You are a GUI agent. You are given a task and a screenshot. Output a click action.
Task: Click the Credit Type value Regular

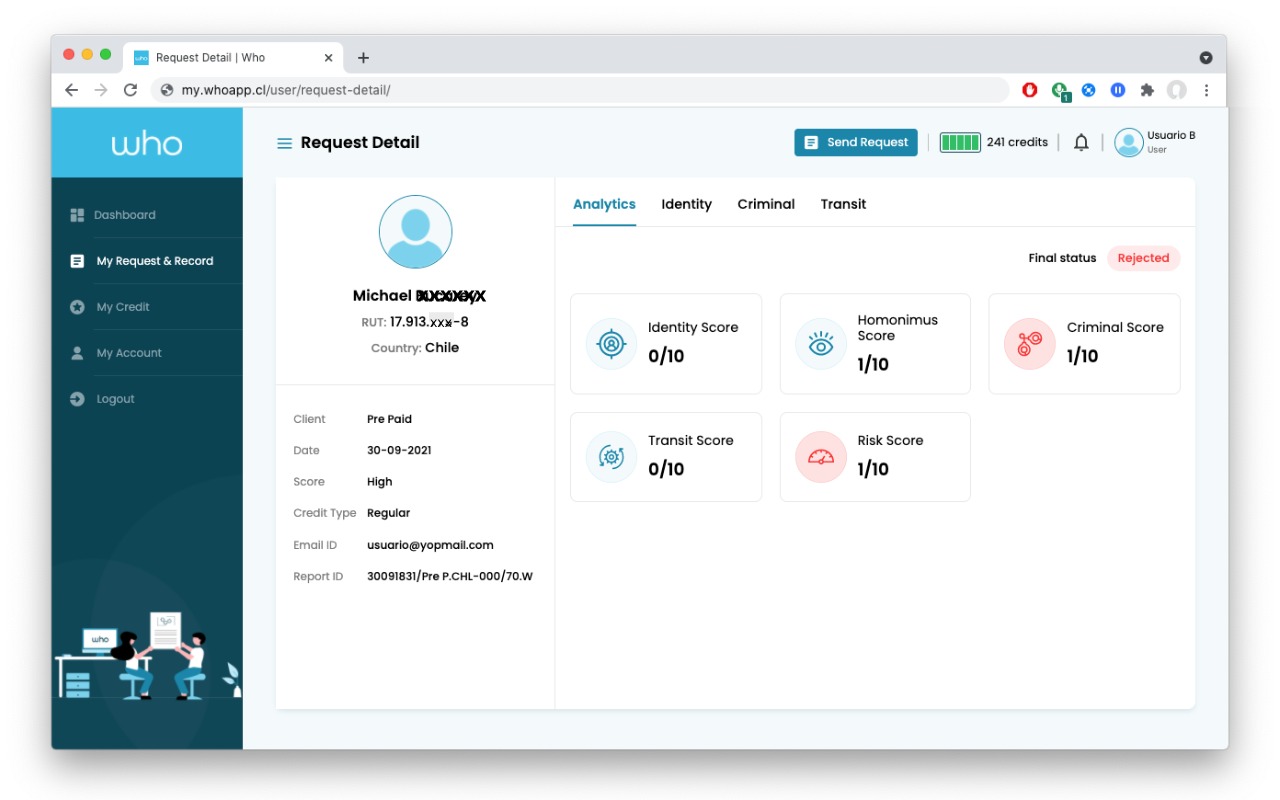(388, 513)
